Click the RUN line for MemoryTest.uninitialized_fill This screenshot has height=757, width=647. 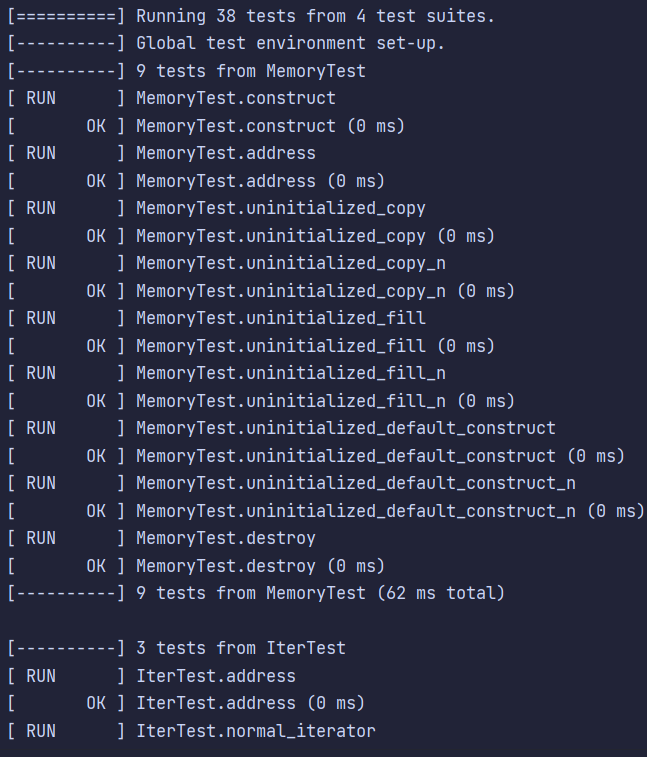(x=216, y=319)
